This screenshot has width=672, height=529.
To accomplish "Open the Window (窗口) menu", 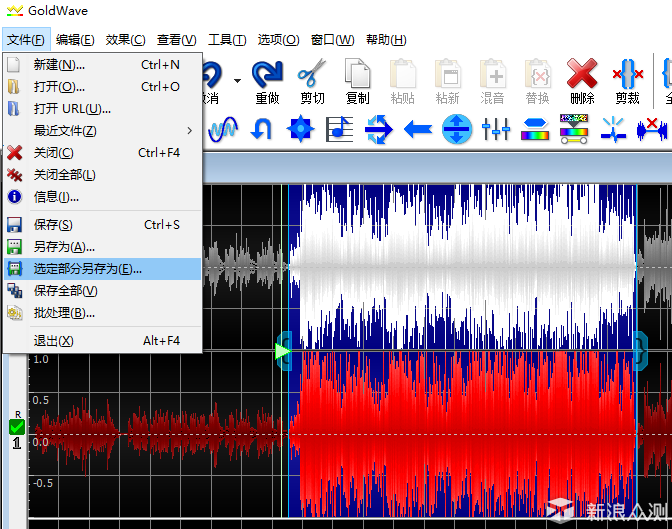I will click(333, 40).
